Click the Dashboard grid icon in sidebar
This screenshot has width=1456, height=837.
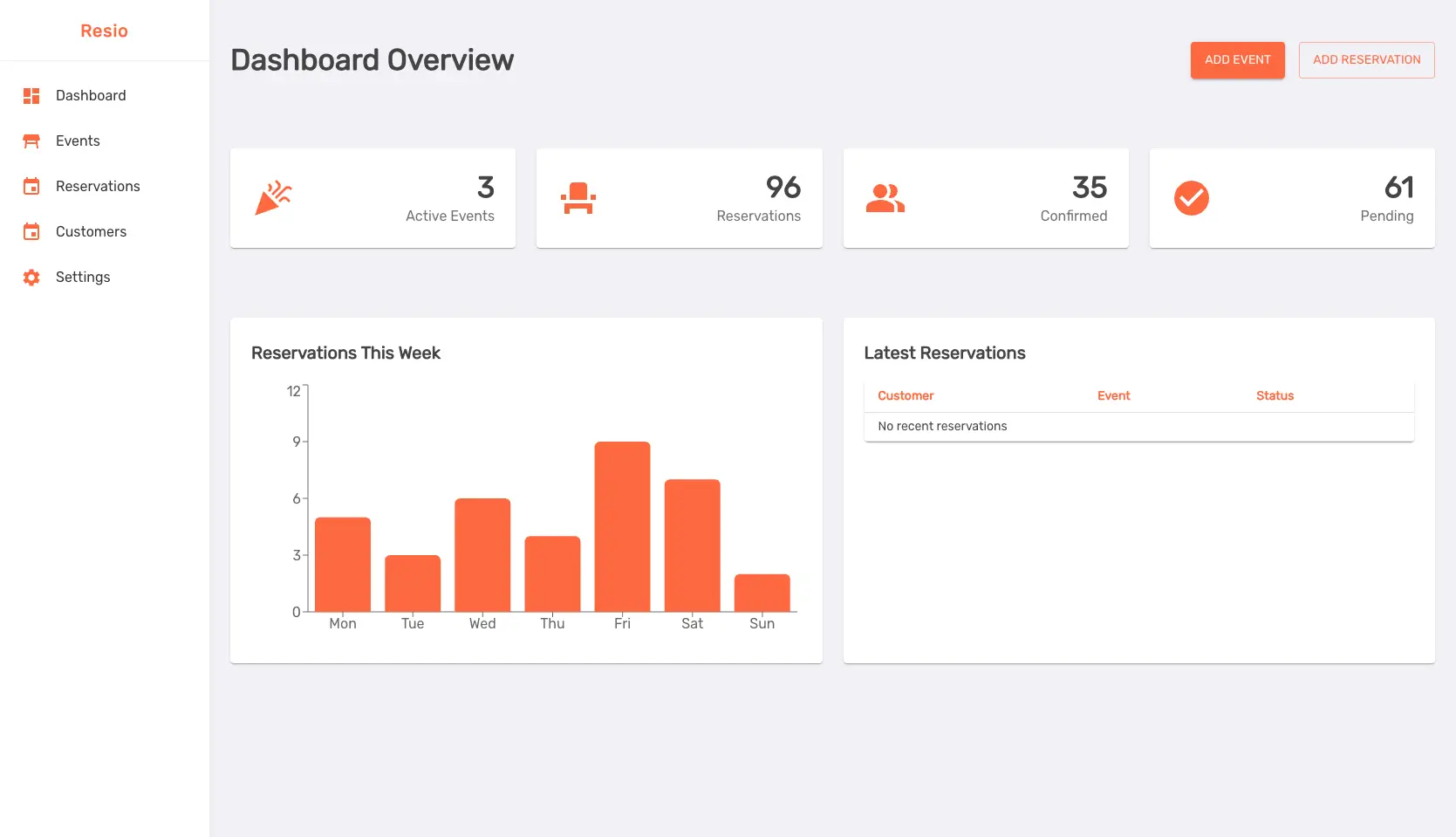pos(31,96)
